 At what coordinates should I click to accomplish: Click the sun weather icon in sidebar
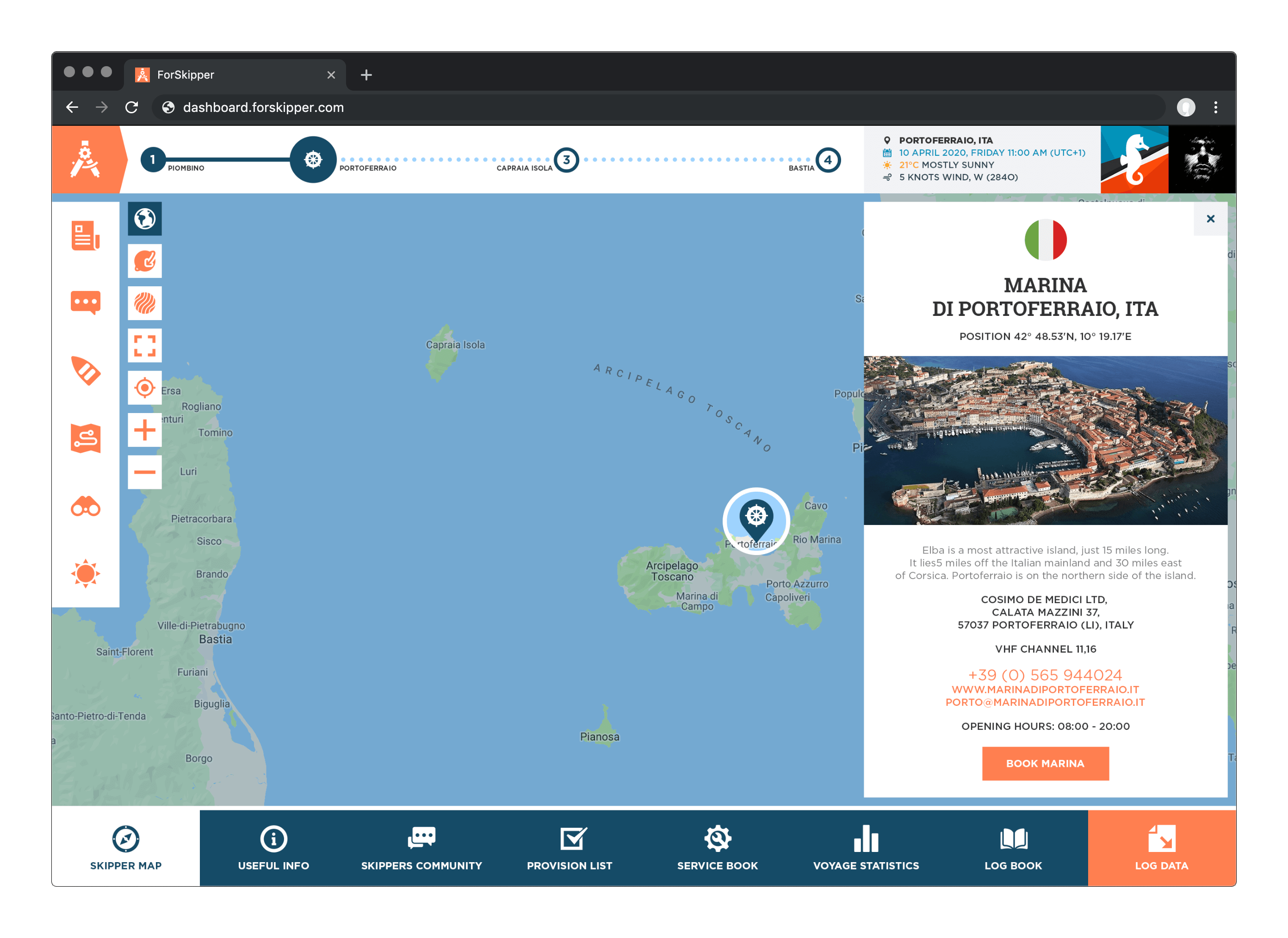coord(85,573)
